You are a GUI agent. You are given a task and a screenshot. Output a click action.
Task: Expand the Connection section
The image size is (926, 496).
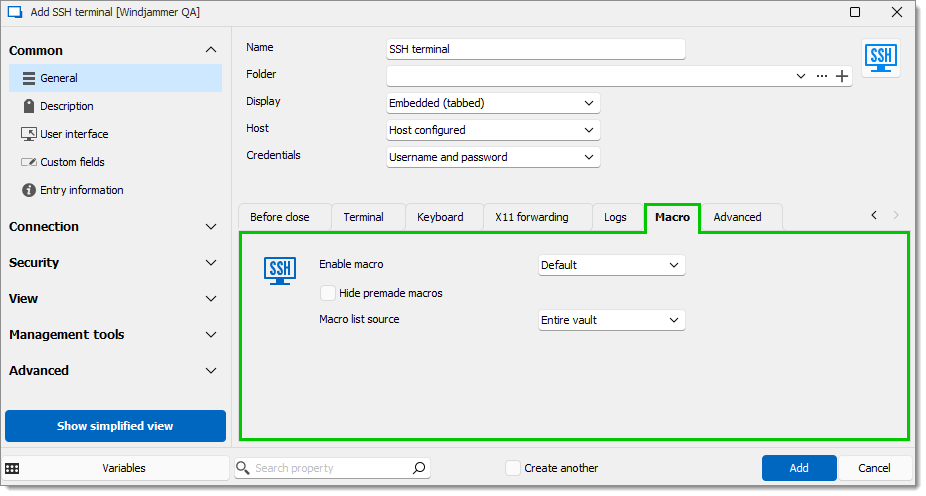211,227
